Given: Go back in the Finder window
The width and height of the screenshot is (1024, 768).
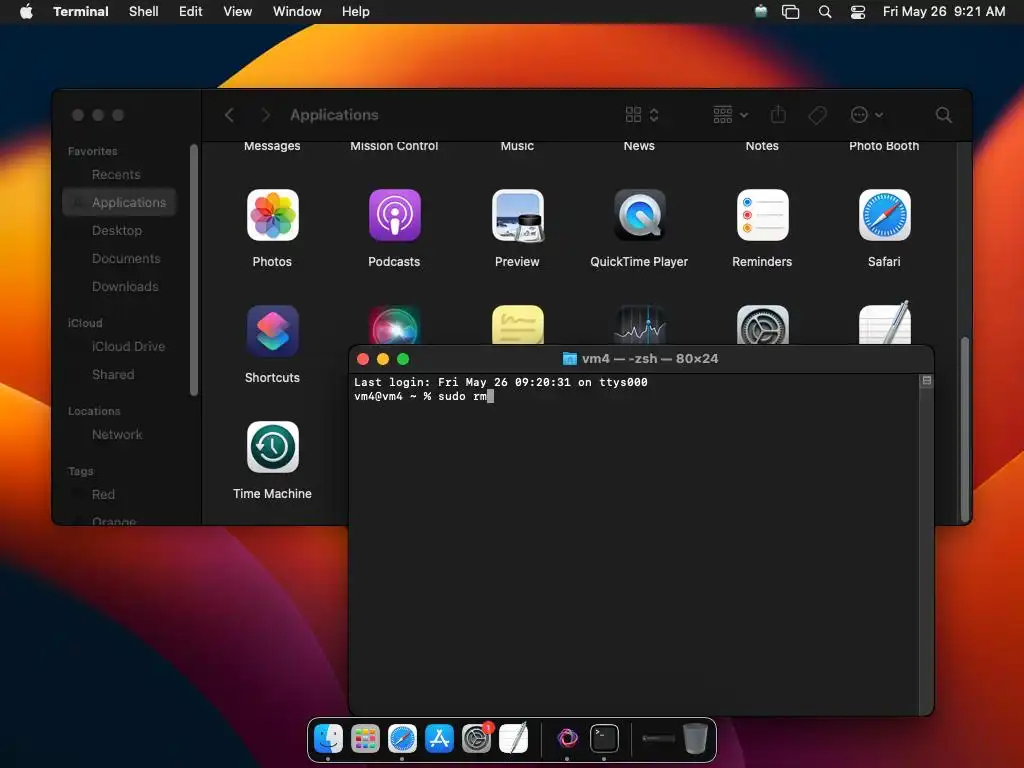Looking at the screenshot, I should click(x=229, y=115).
